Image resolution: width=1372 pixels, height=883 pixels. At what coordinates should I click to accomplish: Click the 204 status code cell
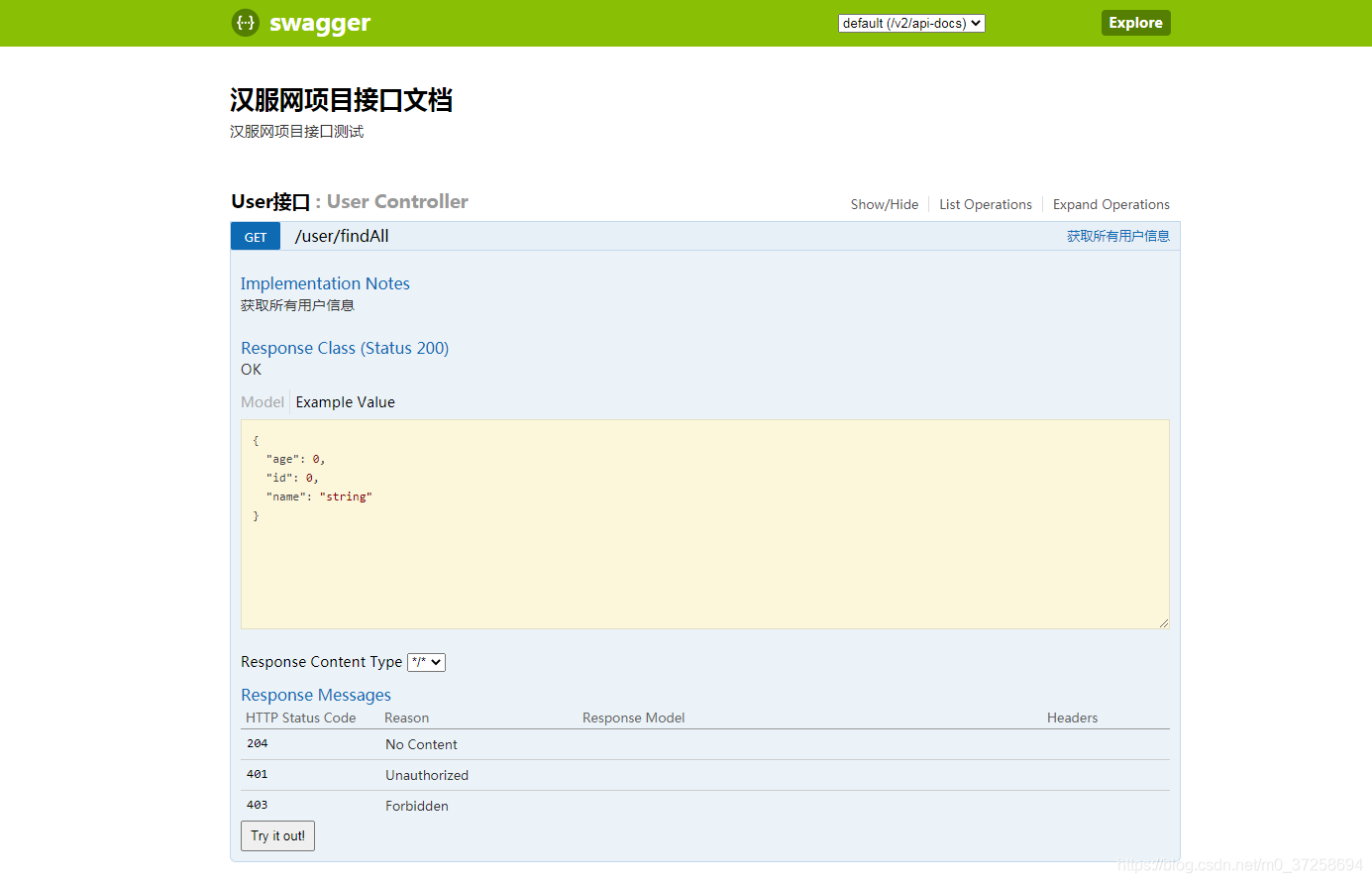[x=258, y=743]
